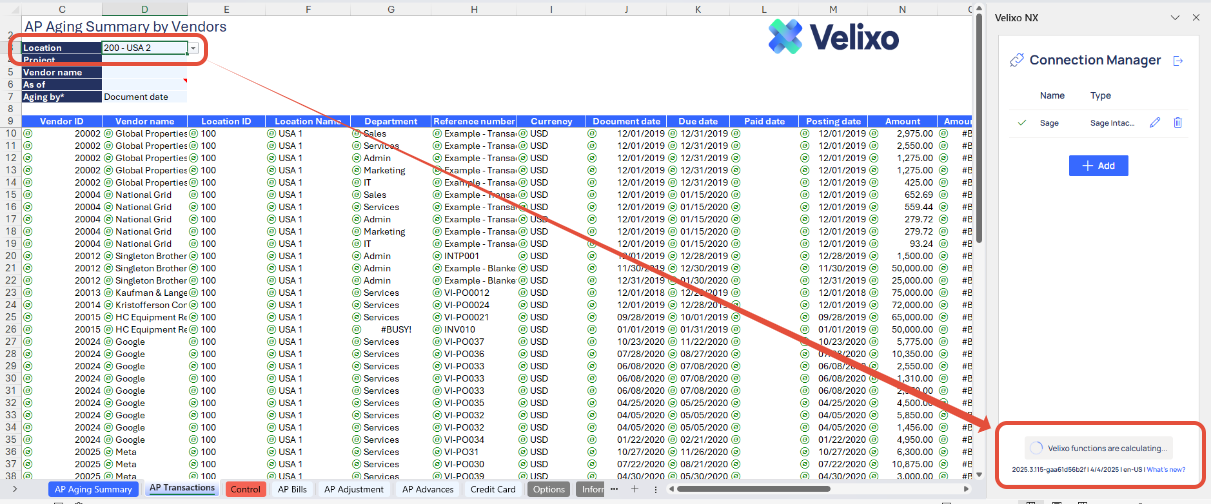1211x504 pixels.
Task: Click the Amount 2,975.00 cell
Action: pyautogui.click(x=903, y=133)
